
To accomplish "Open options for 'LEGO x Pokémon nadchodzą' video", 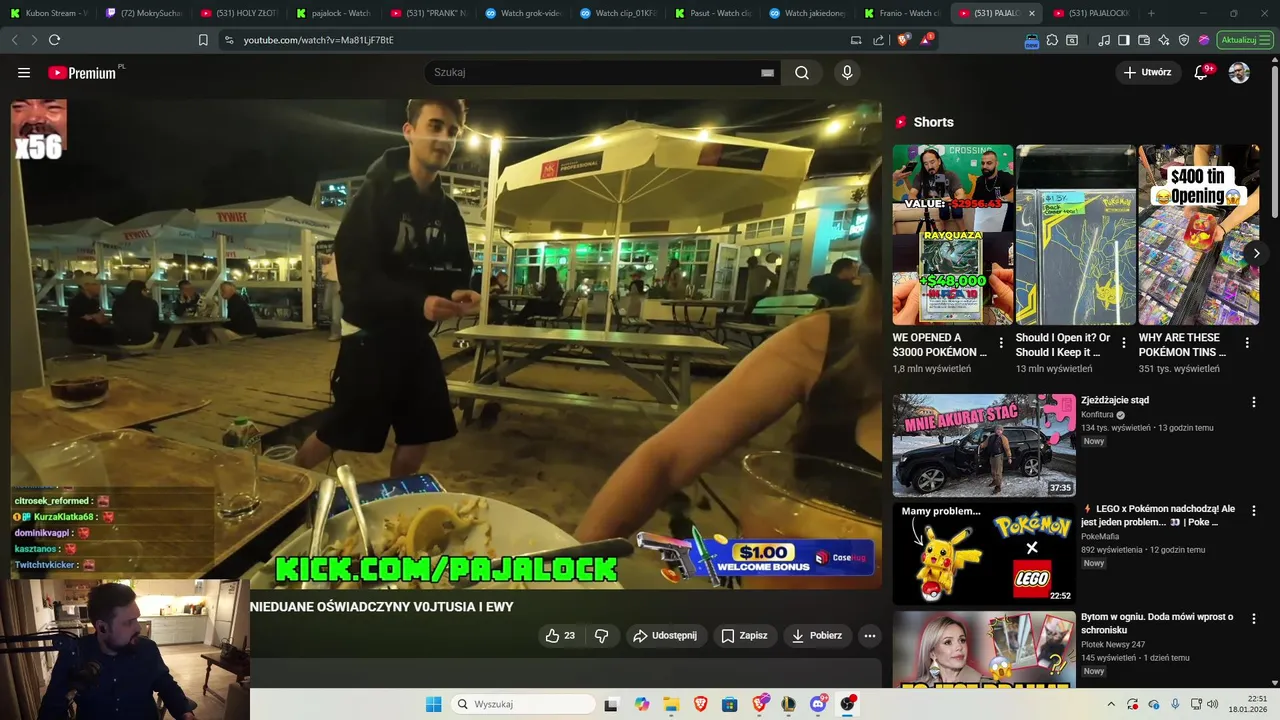I will point(1254,511).
